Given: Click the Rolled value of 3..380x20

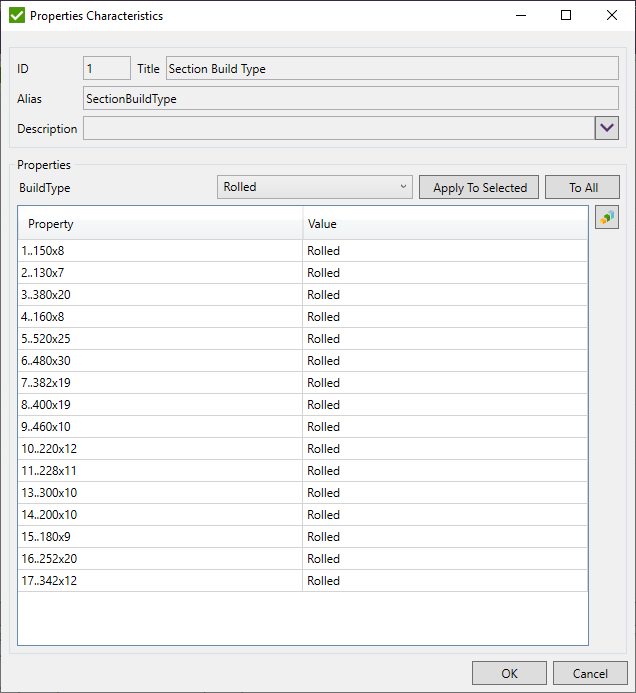Looking at the screenshot, I should pos(445,295).
